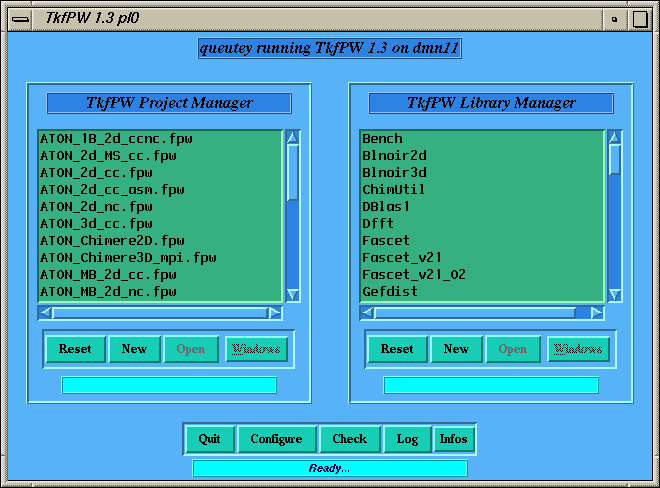The image size is (660, 488).
Task: Open the Configure dialog
Action: [x=277, y=439]
